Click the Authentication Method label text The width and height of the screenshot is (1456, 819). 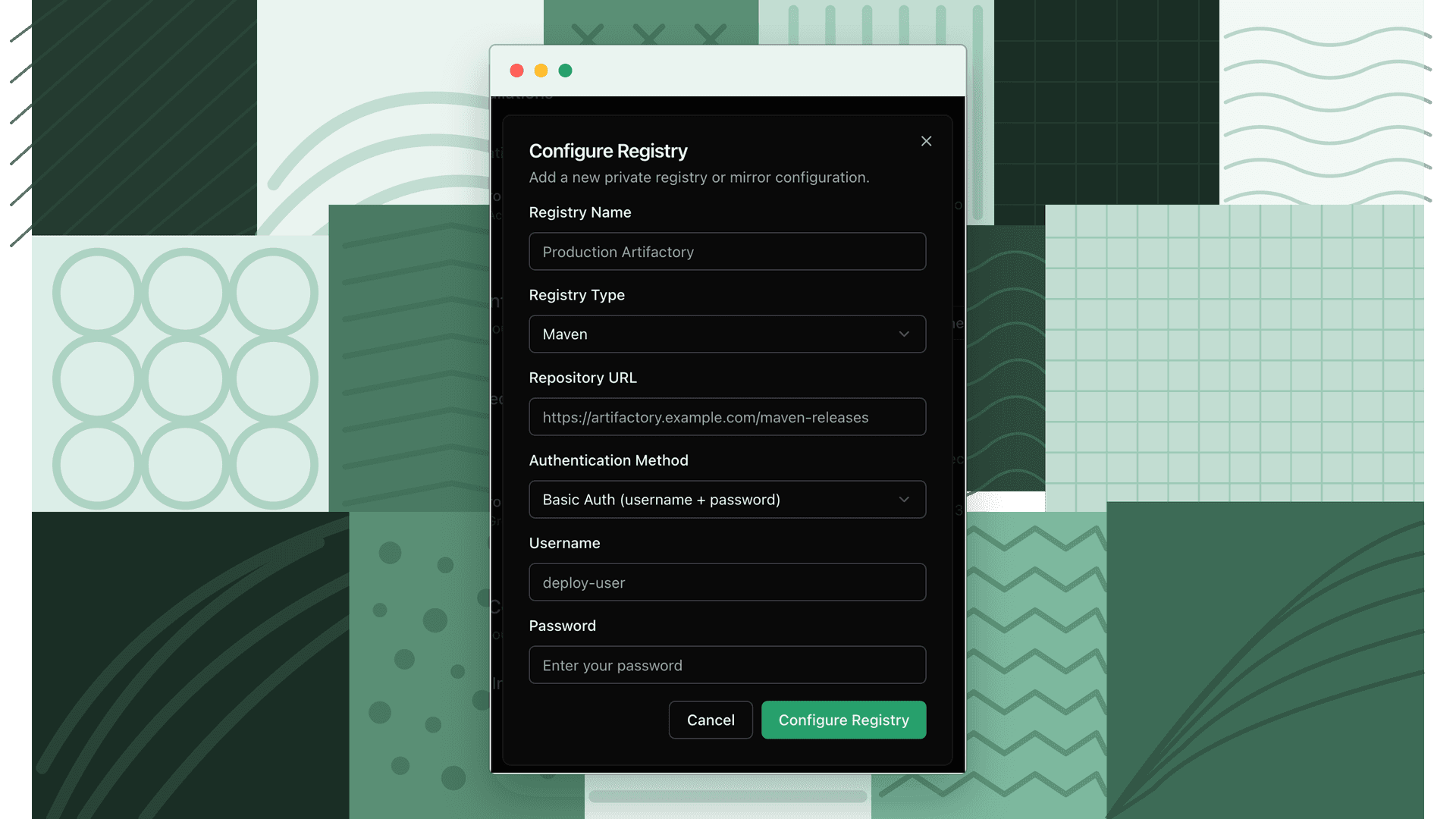(609, 460)
